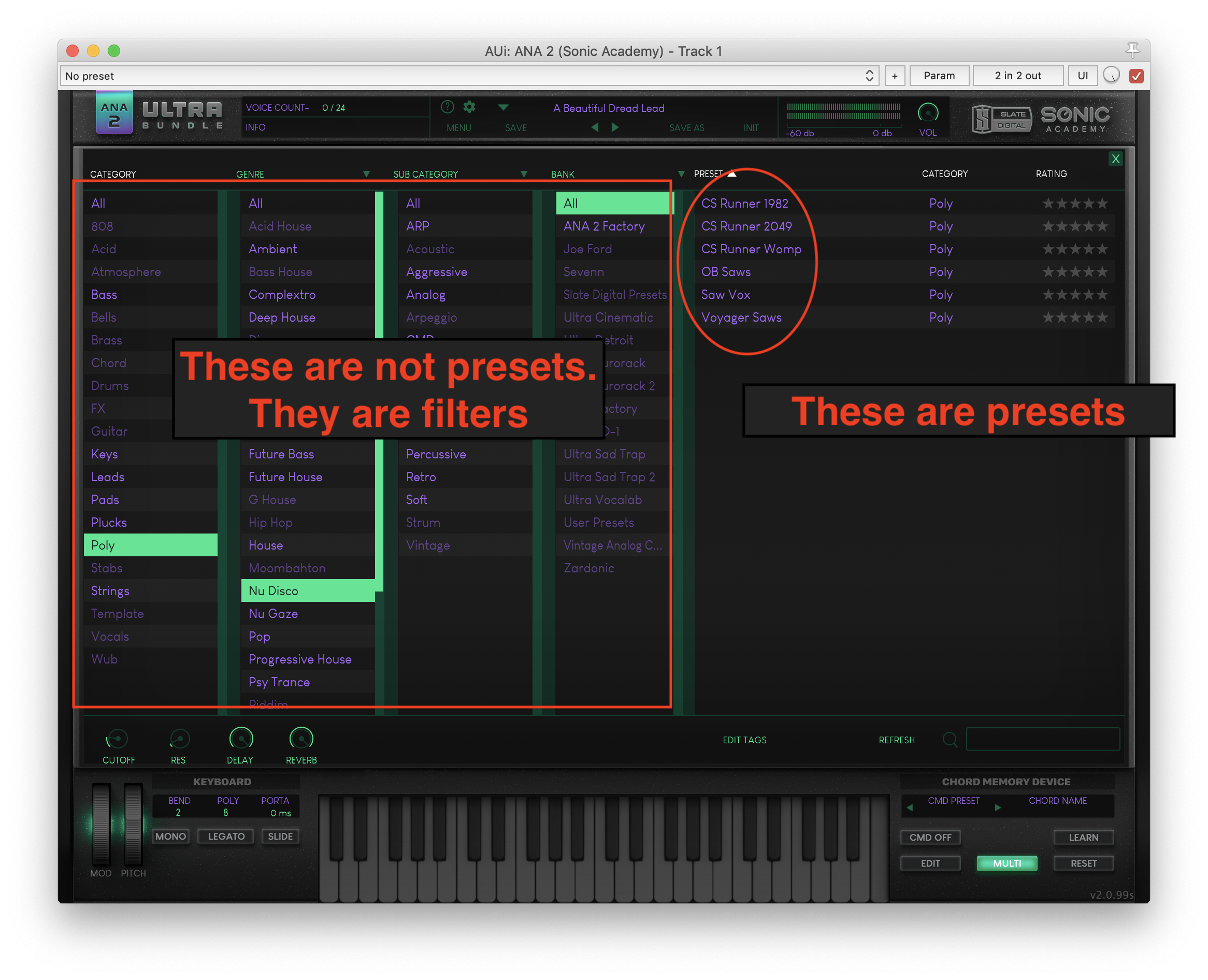The width and height of the screenshot is (1208, 980).
Task: Open the help question mark icon
Action: tap(447, 107)
